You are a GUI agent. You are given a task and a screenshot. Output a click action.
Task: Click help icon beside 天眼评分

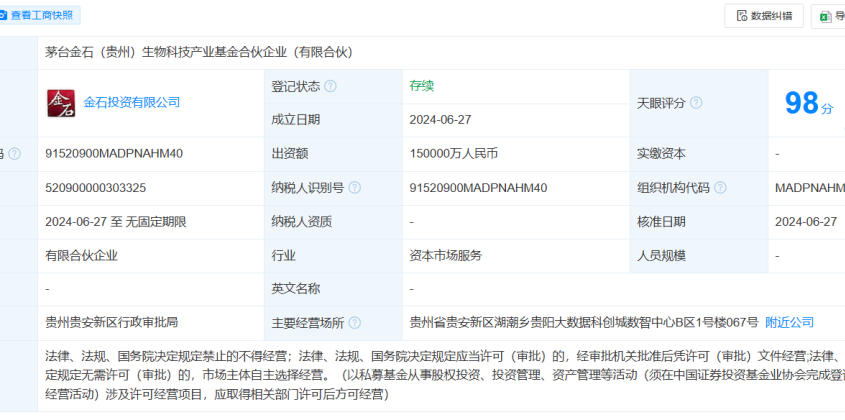point(696,103)
